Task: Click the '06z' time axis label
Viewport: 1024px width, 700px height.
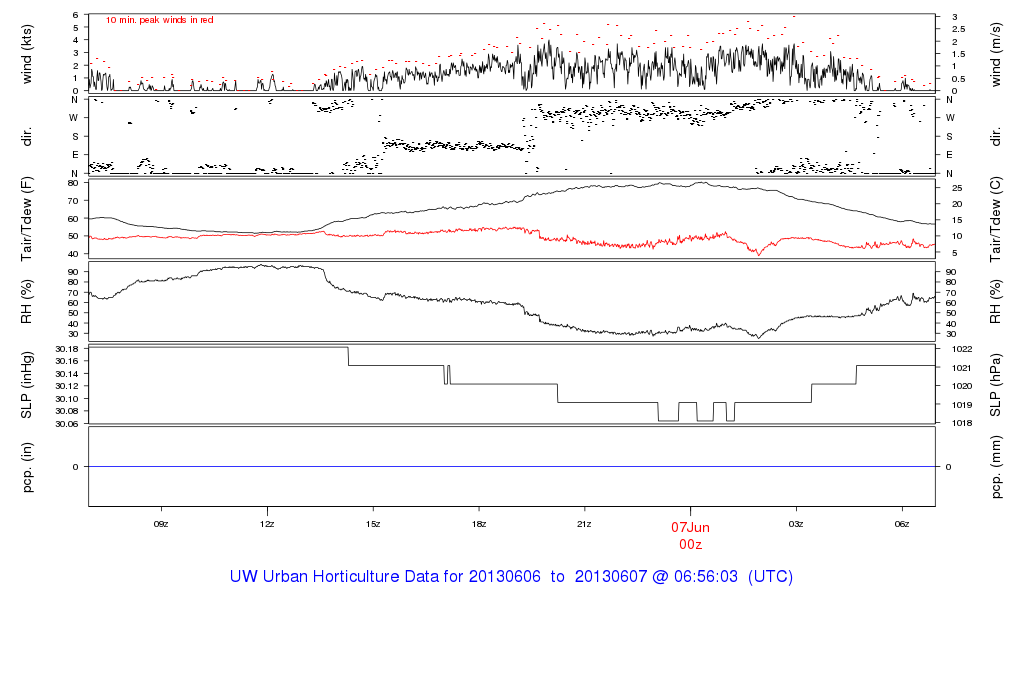Action: 902,524
